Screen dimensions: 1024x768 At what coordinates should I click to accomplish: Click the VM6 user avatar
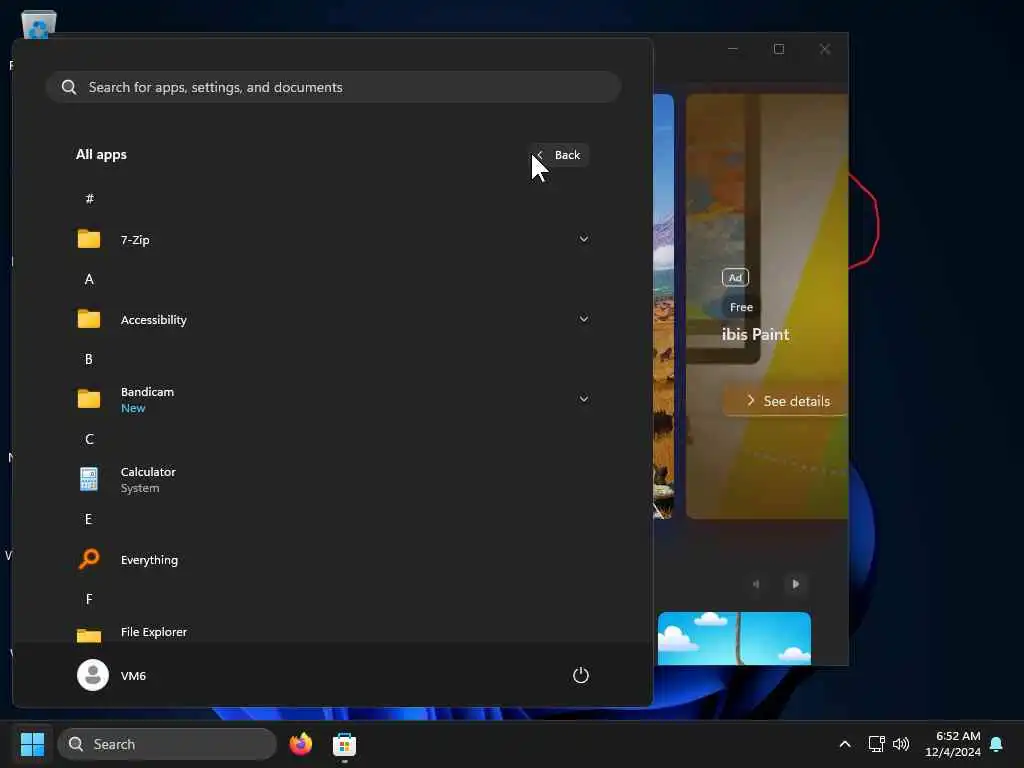click(93, 675)
